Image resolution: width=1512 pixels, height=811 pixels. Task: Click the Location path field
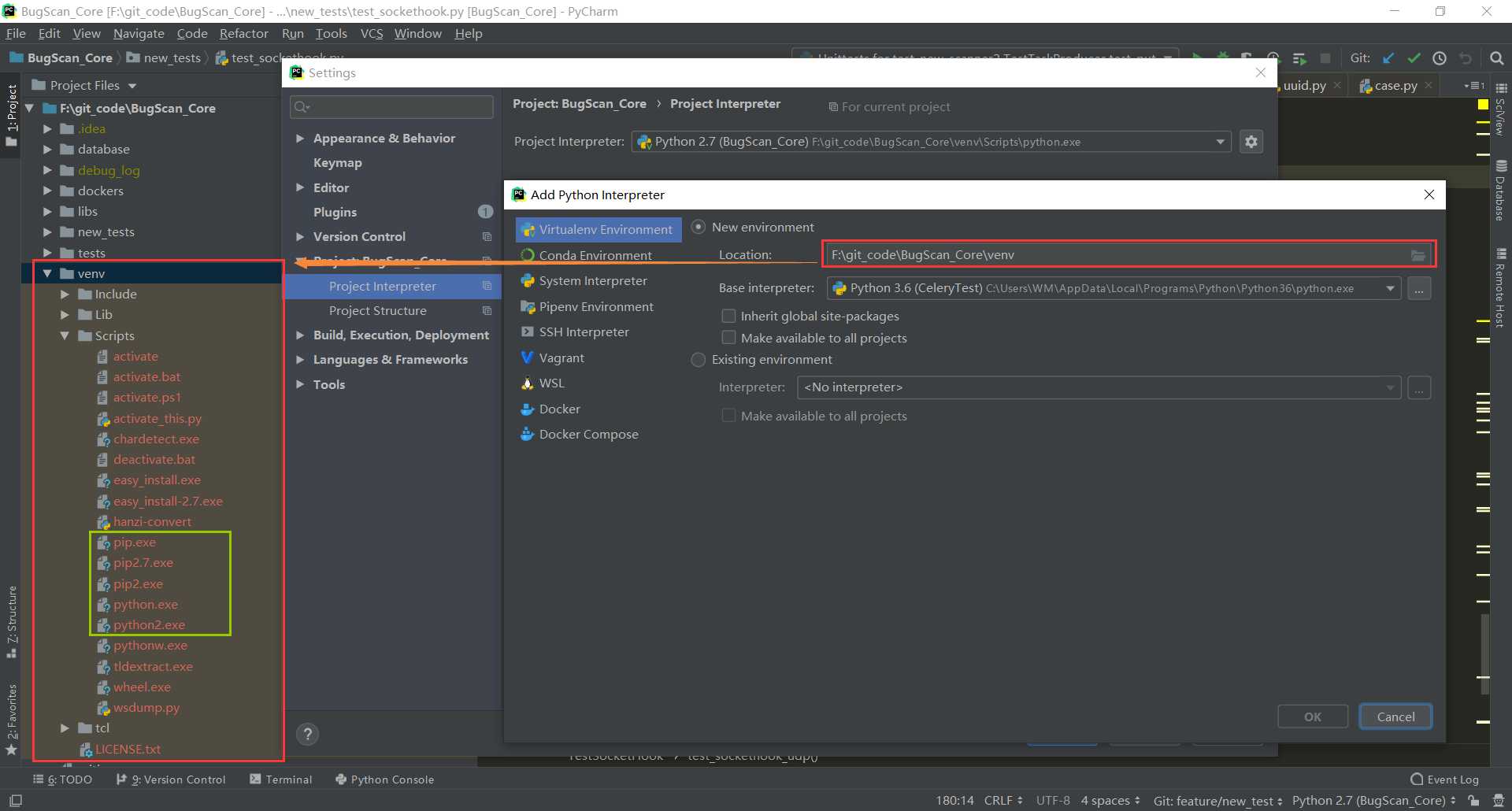[1128, 255]
